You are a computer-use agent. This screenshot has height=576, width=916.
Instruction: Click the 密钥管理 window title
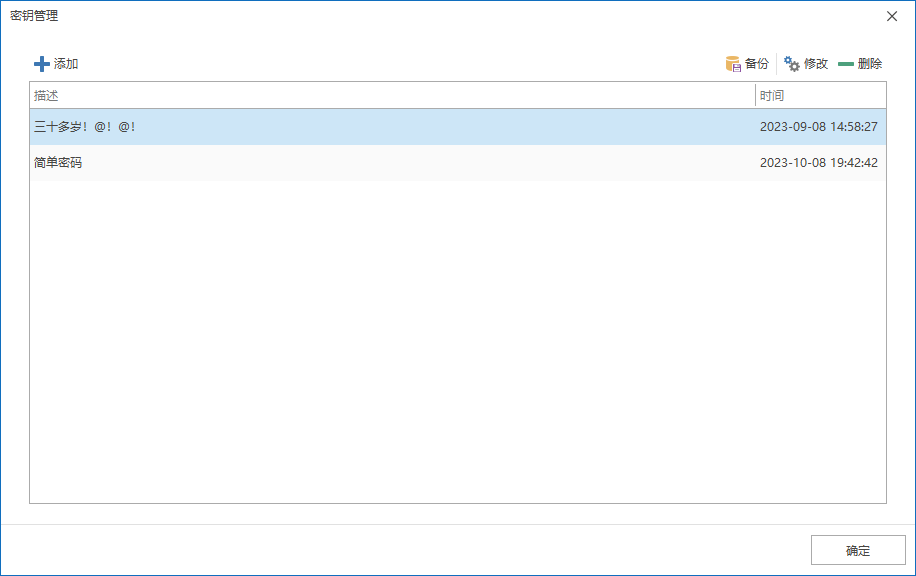(x=34, y=16)
